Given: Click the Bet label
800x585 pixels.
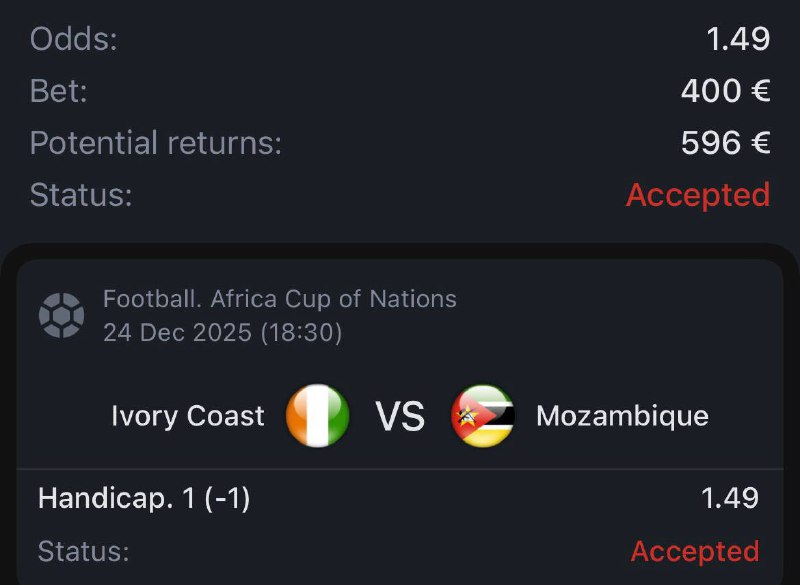Looking at the screenshot, I should pyautogui.click(x=59, y=91).
